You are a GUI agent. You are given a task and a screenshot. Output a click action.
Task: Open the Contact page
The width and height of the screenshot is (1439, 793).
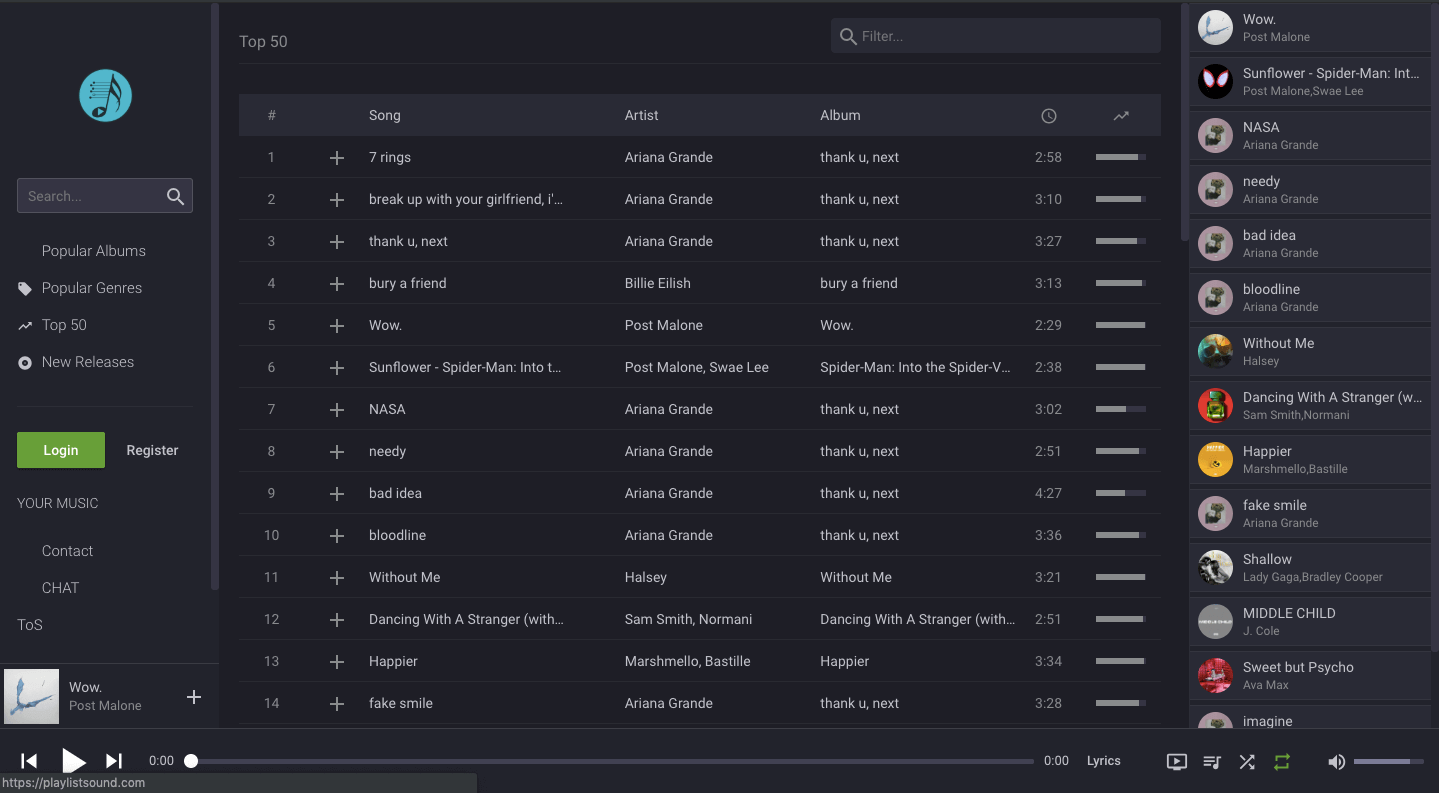pyautogui.click(x=67, y=551)
